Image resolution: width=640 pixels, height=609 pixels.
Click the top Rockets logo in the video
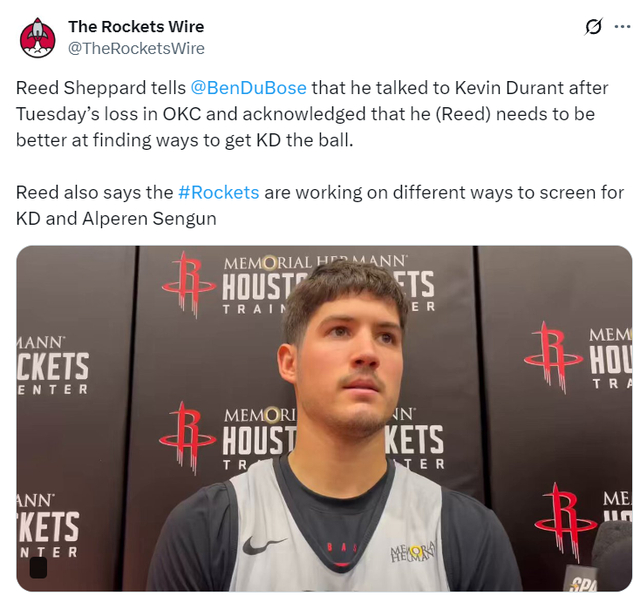click(189, 284)
